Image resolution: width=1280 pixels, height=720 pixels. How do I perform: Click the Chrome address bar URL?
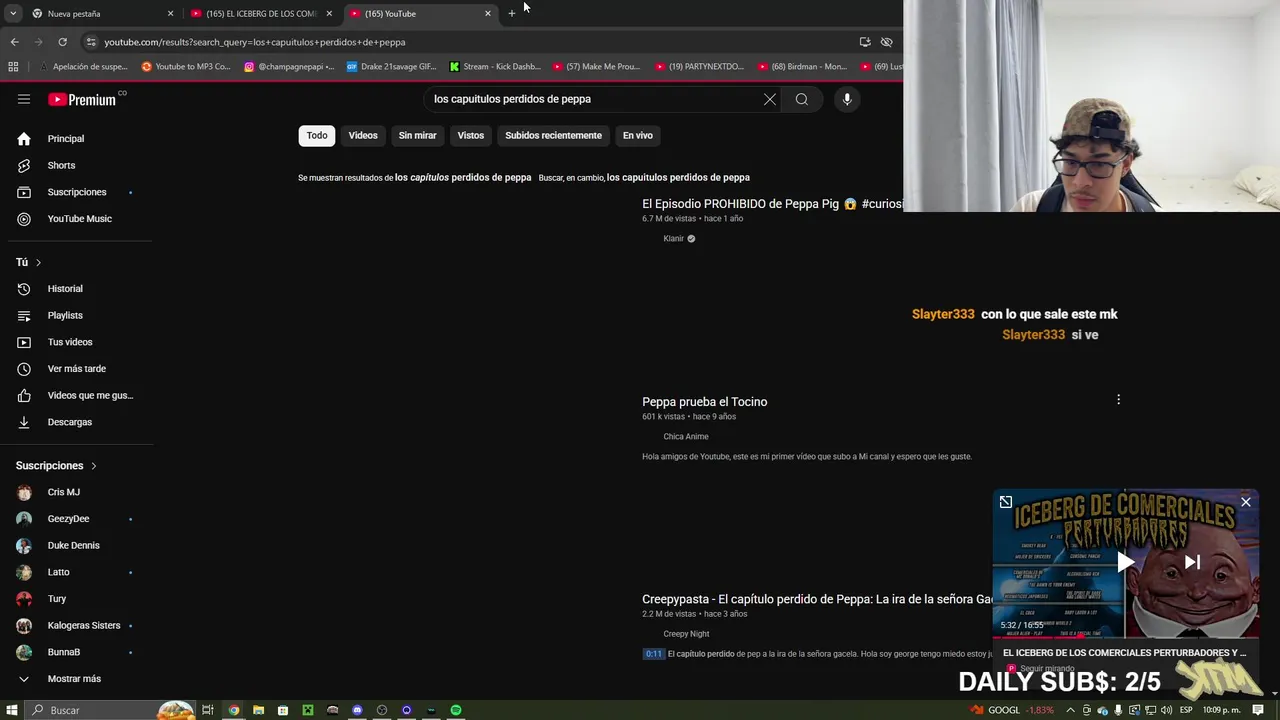point(254,42)
